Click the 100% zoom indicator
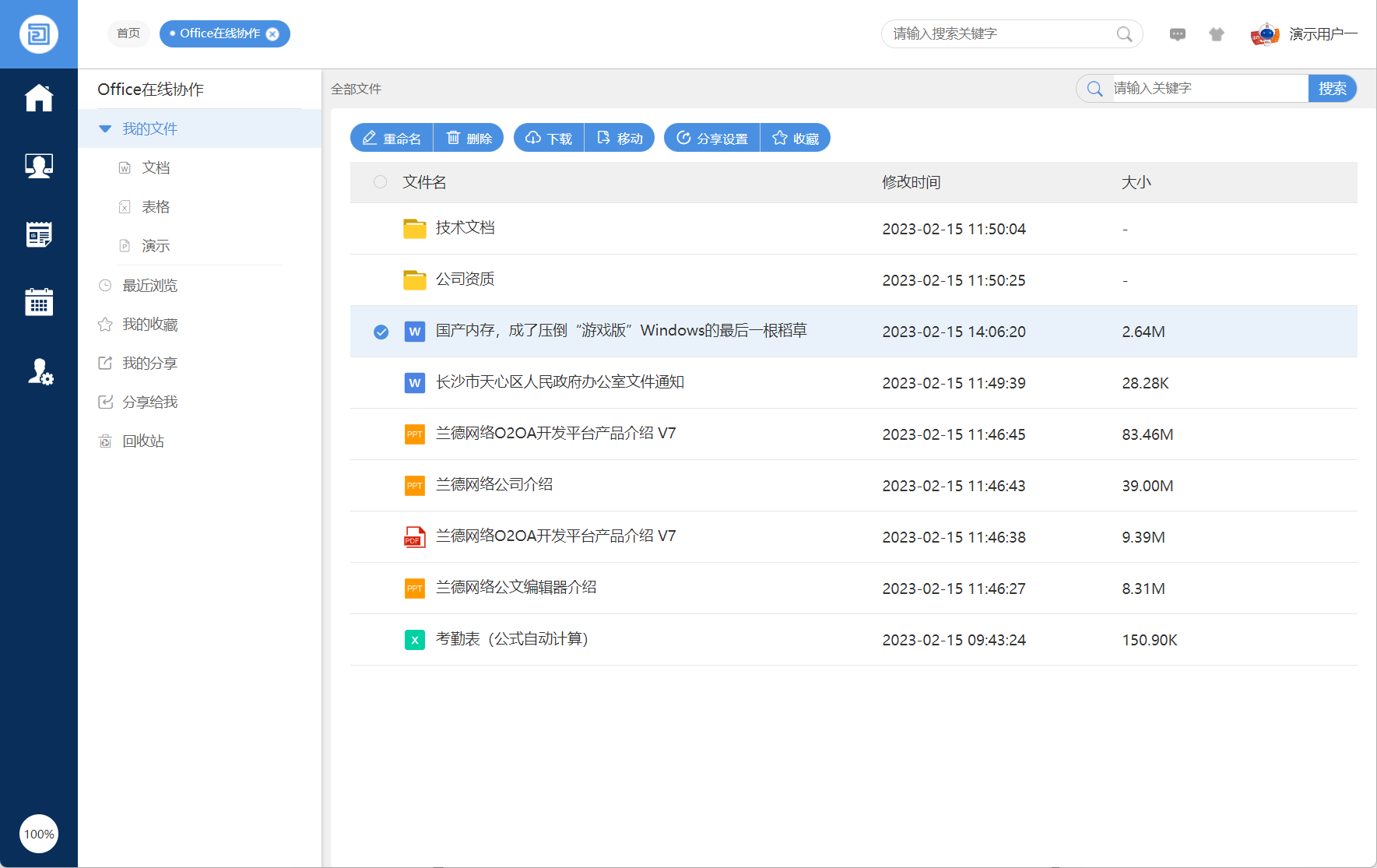Viewport: 1377px width, 868px height. tap(39, 834)
